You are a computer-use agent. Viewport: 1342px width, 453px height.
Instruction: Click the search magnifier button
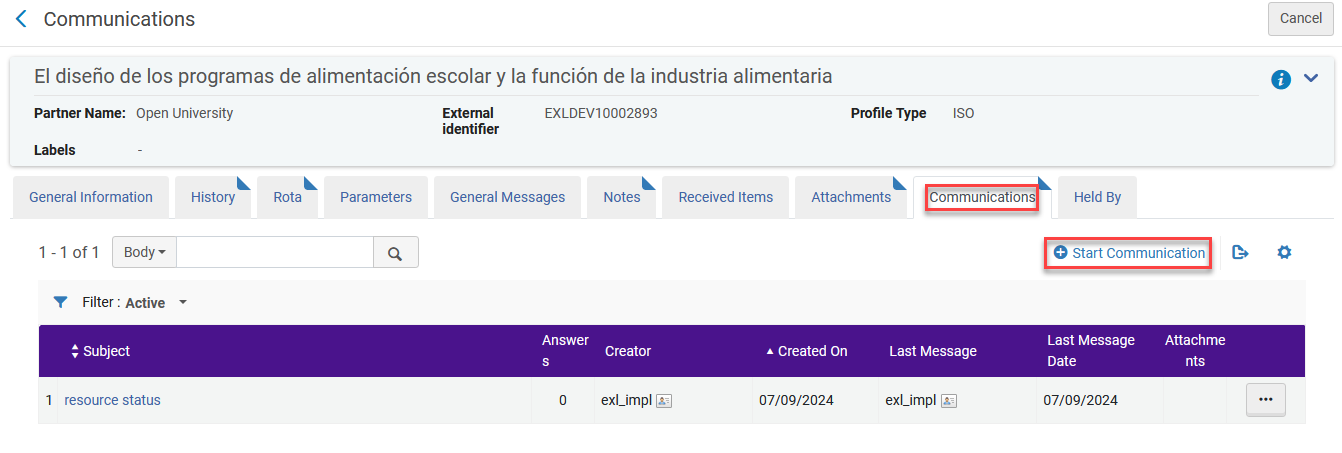395,253
